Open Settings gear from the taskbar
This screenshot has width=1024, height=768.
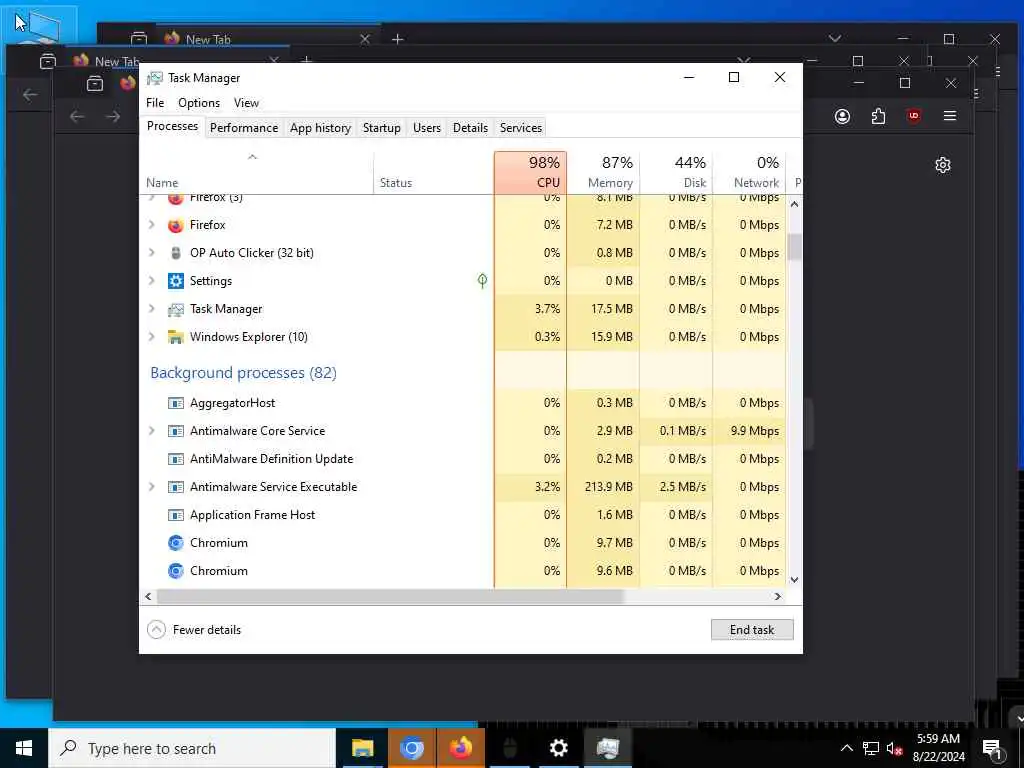pyautogui.click(x=558, y=748)
